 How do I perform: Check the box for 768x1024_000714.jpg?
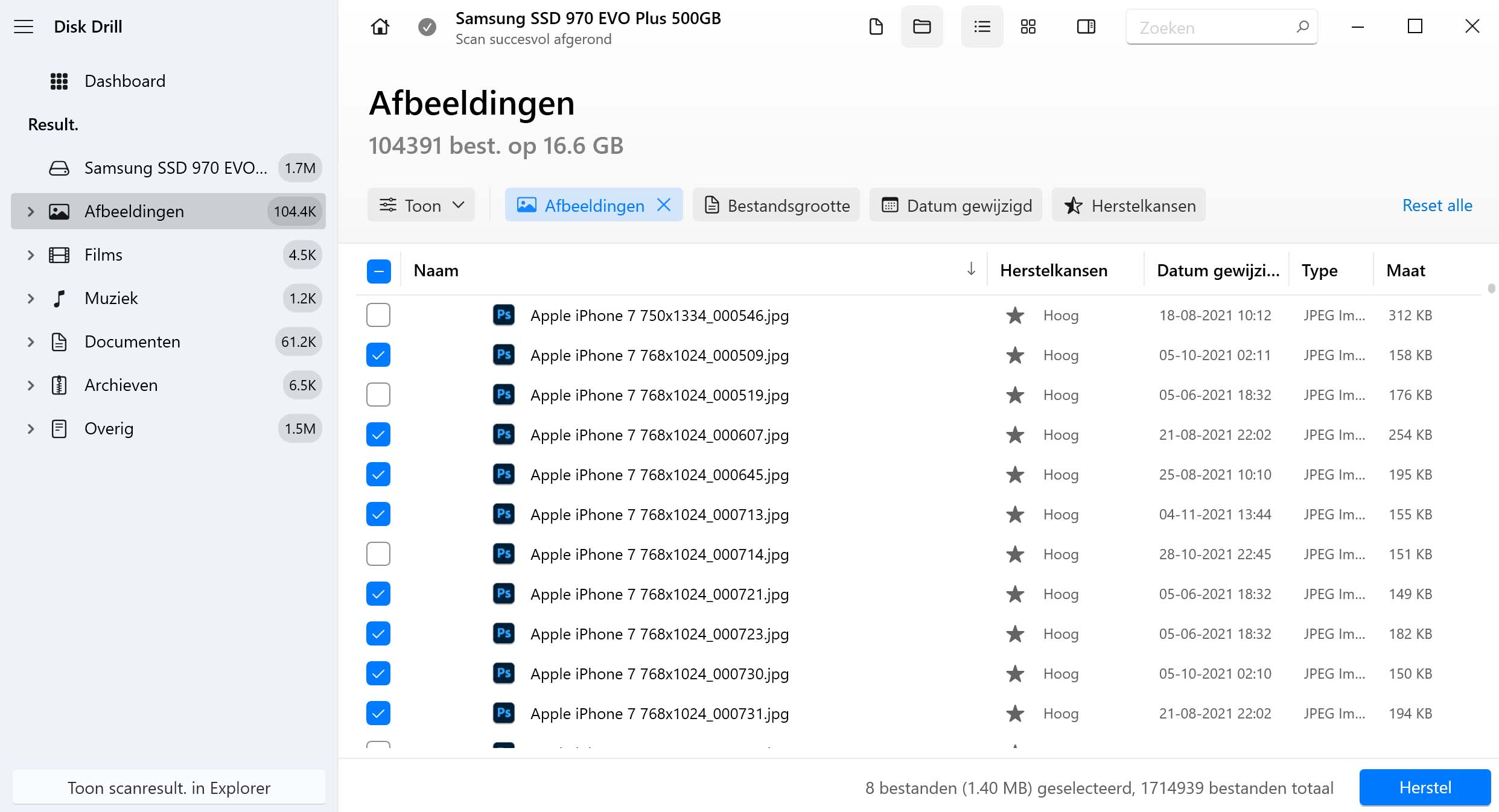(x=378, y=554)
